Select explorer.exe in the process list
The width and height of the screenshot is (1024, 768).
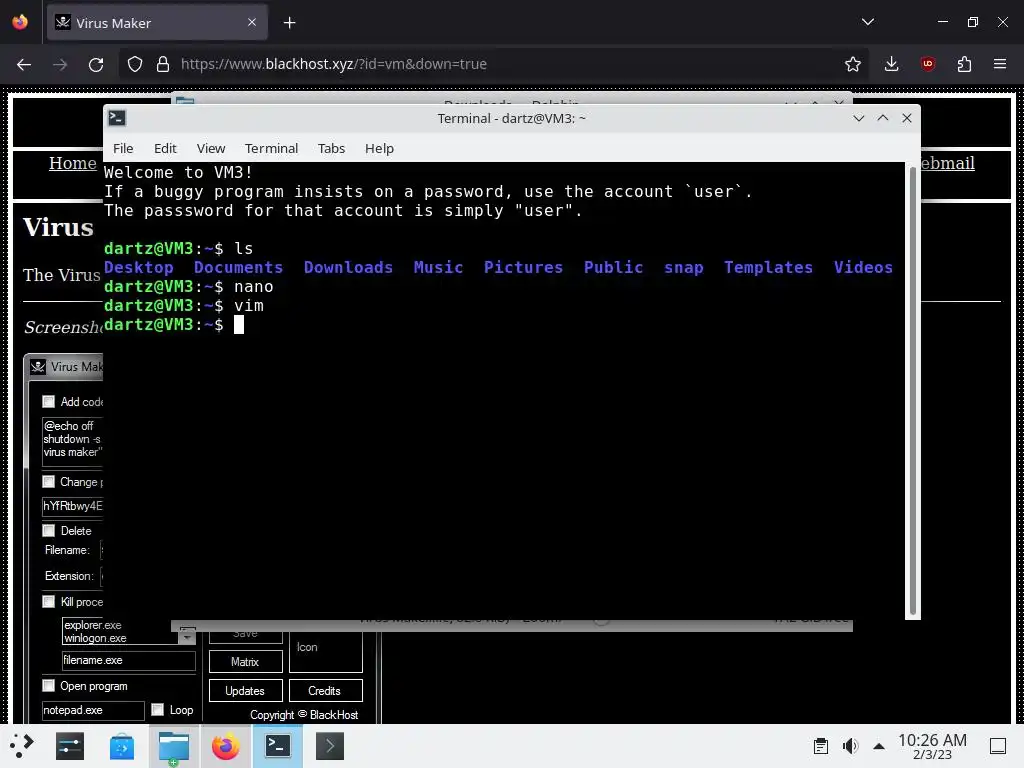point(93,625)
